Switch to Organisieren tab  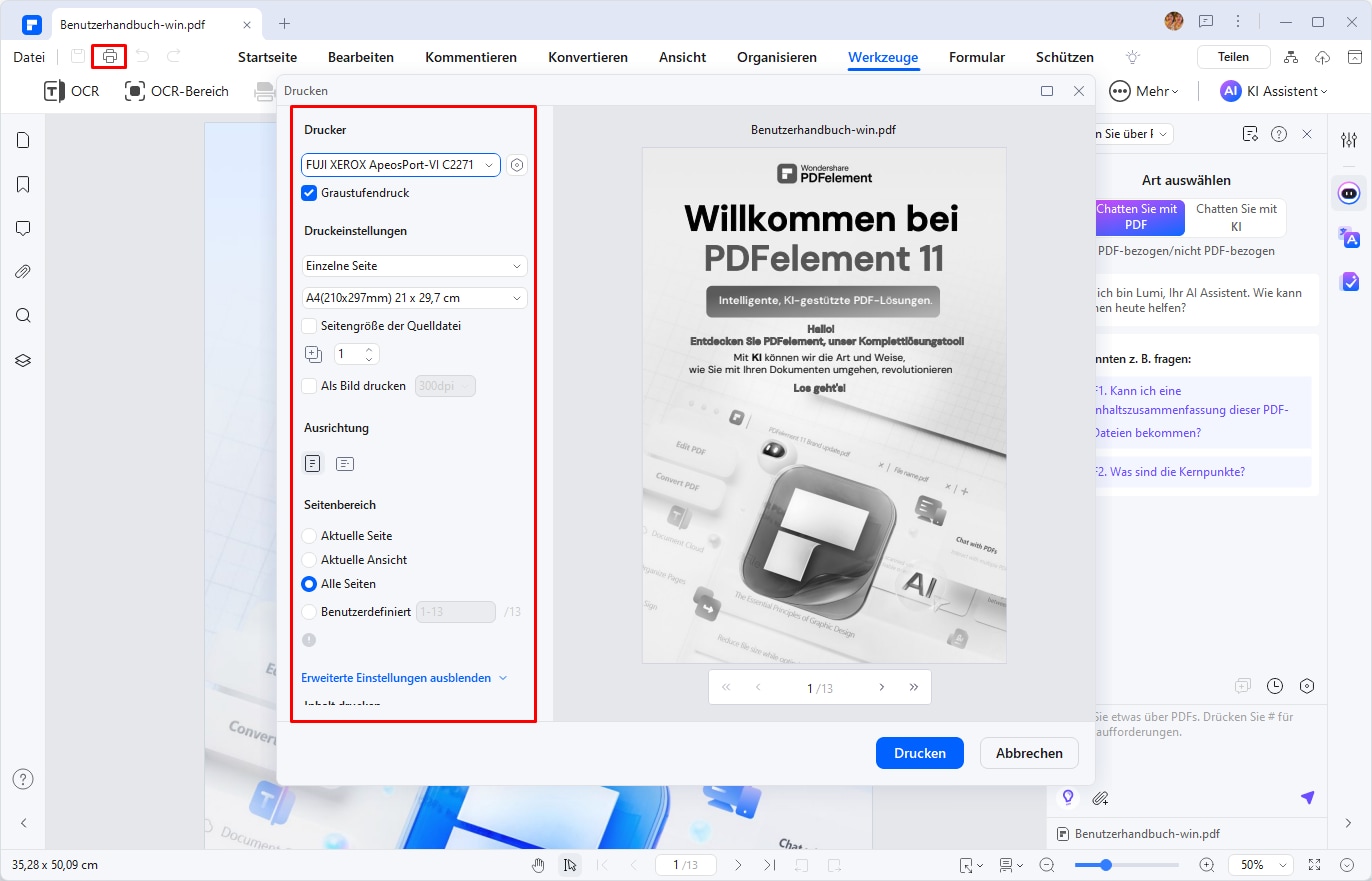pyautogui.click(x=777, y=57)
